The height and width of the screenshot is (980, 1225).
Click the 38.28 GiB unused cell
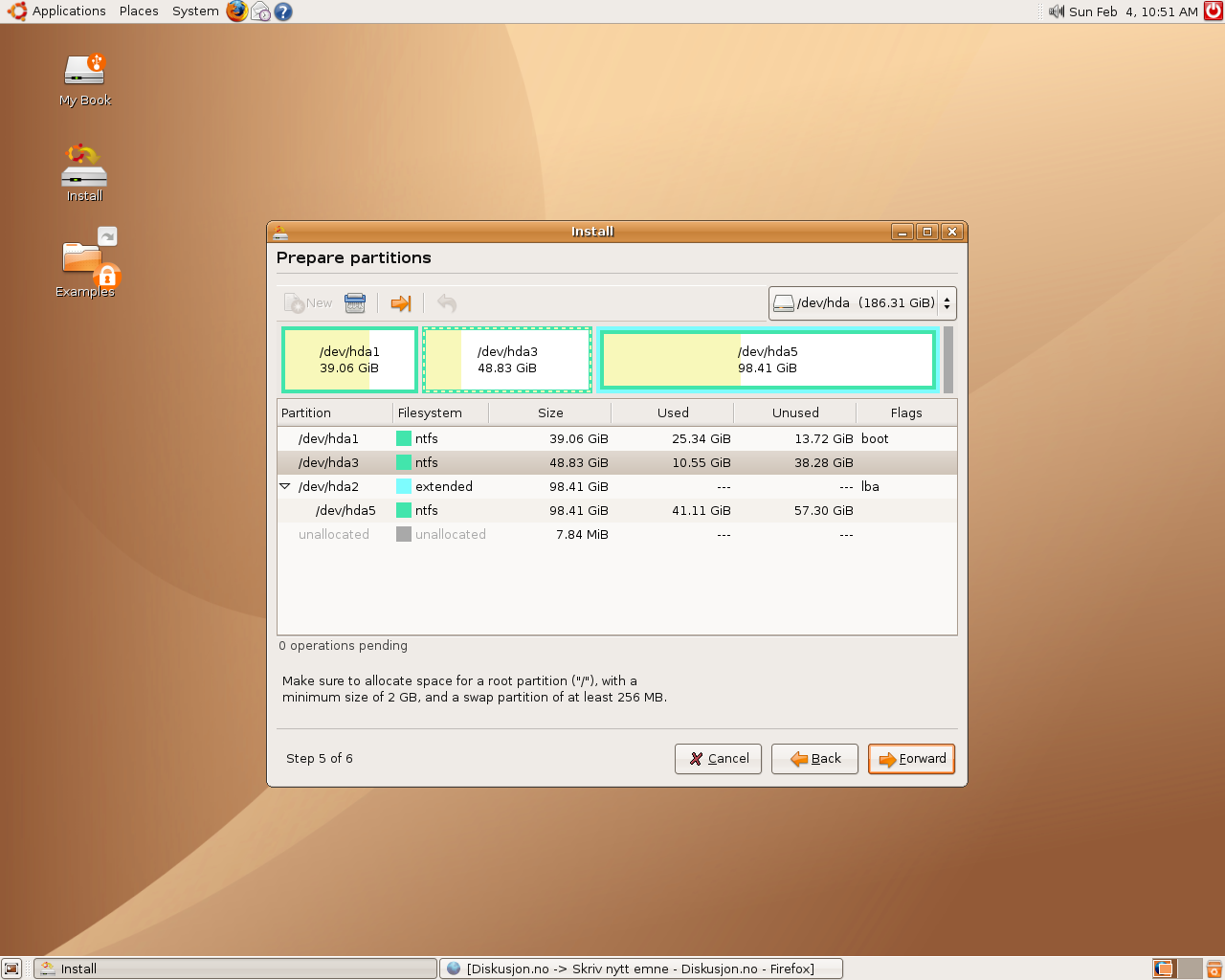pos(824,463)
